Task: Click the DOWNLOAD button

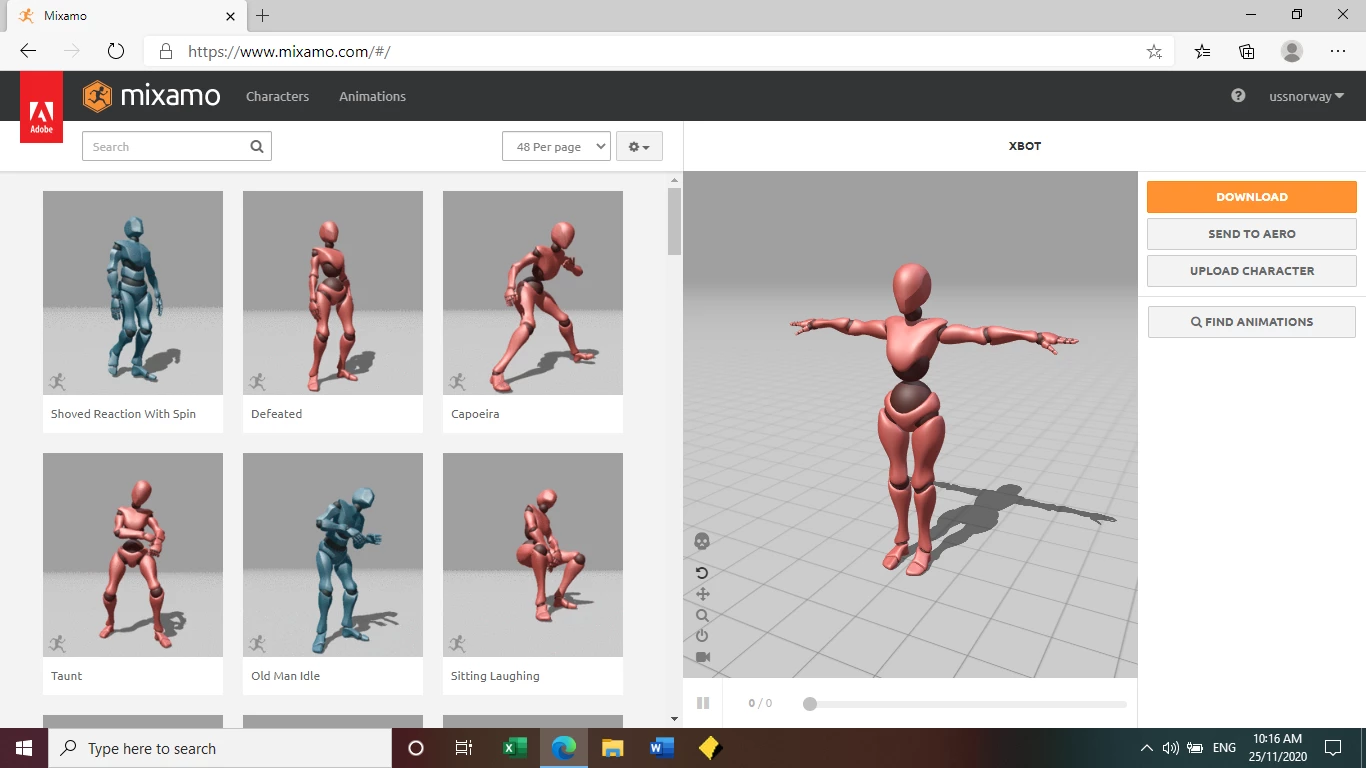Action: (x=1251, y=197)
